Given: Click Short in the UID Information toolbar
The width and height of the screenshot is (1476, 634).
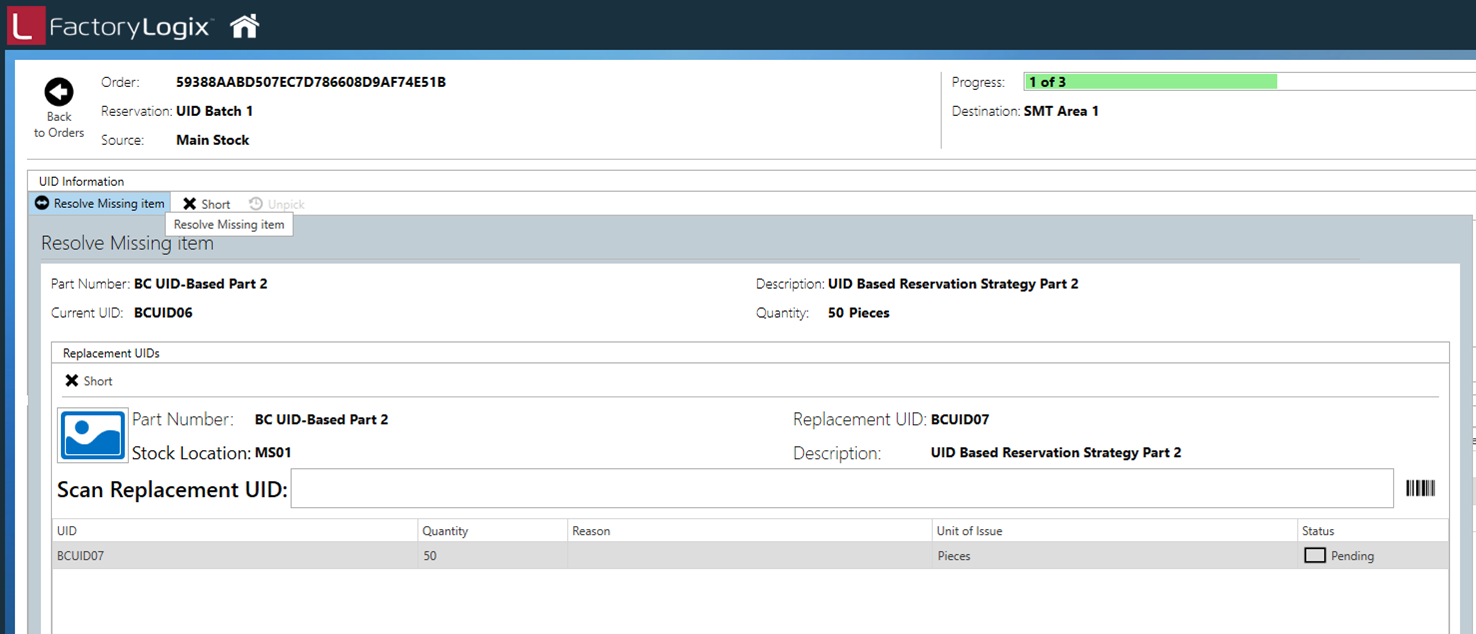Looking at the screenshot, I should (207, 204).
